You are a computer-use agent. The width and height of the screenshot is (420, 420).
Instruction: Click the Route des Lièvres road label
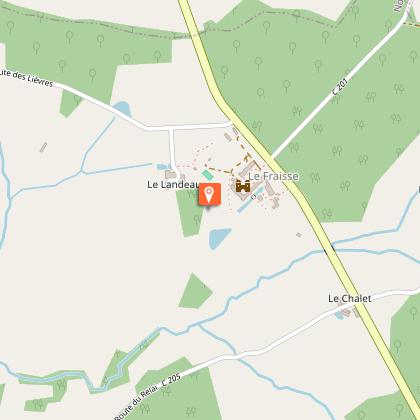[27, 78]
